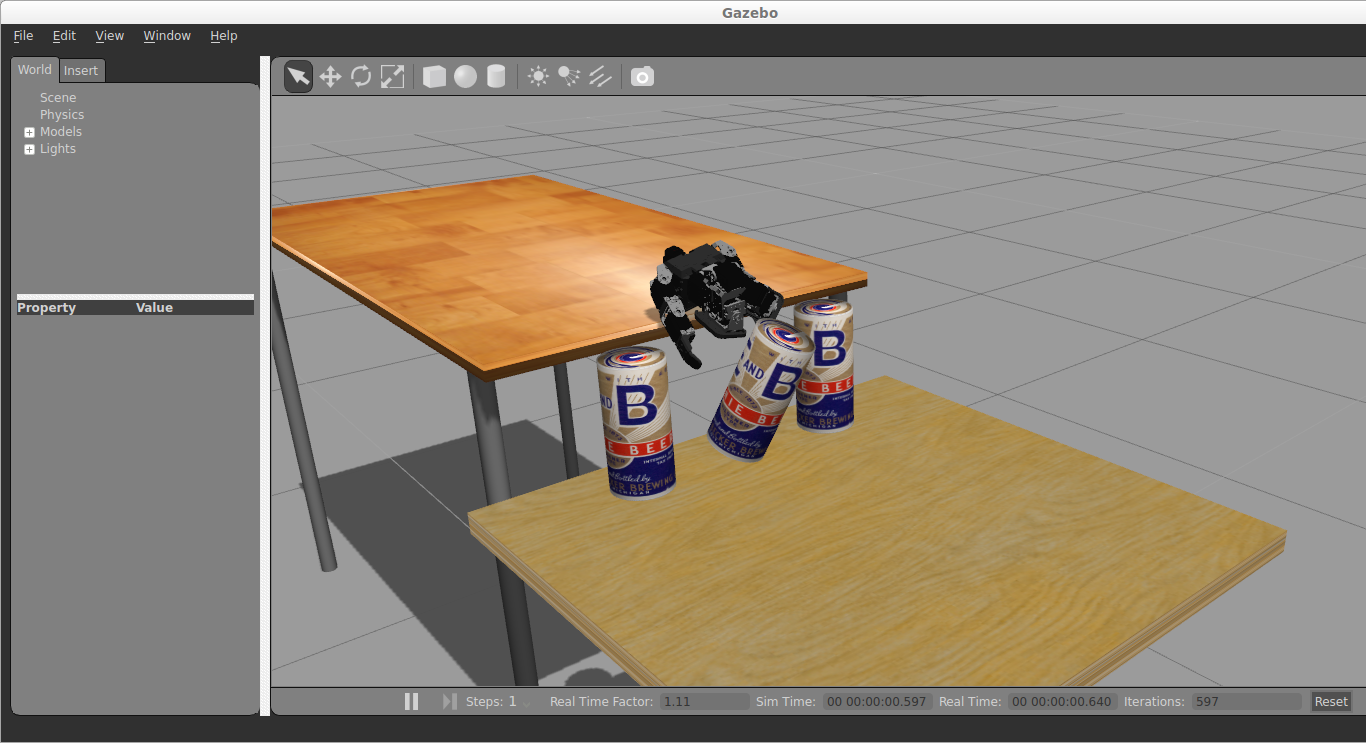Expand the Models tree node

29,132
